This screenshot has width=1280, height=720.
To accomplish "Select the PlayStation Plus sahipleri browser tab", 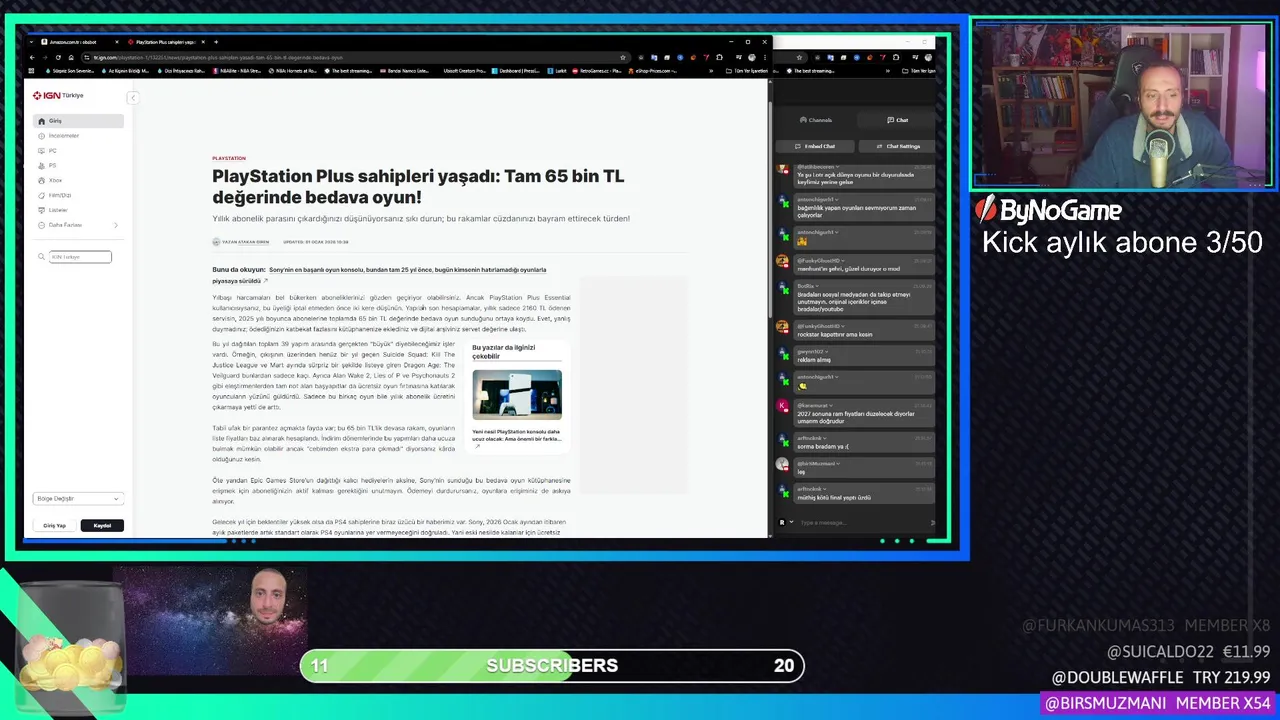I will pos(165,42).
